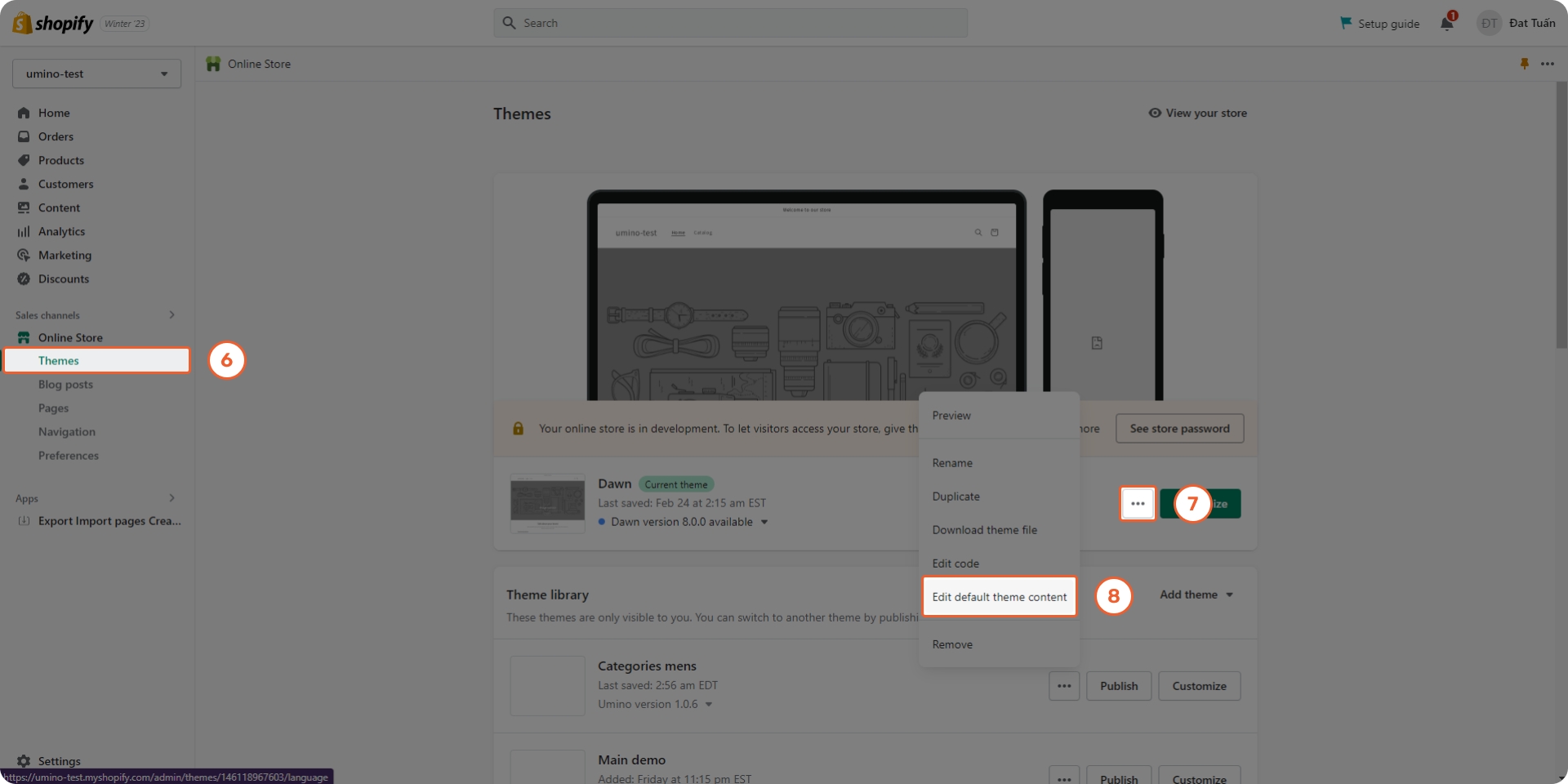Viewport: 1568px width, 784px height.
Task: Open the umino-test store switcher dropdown
Action: tap(96, 73)
